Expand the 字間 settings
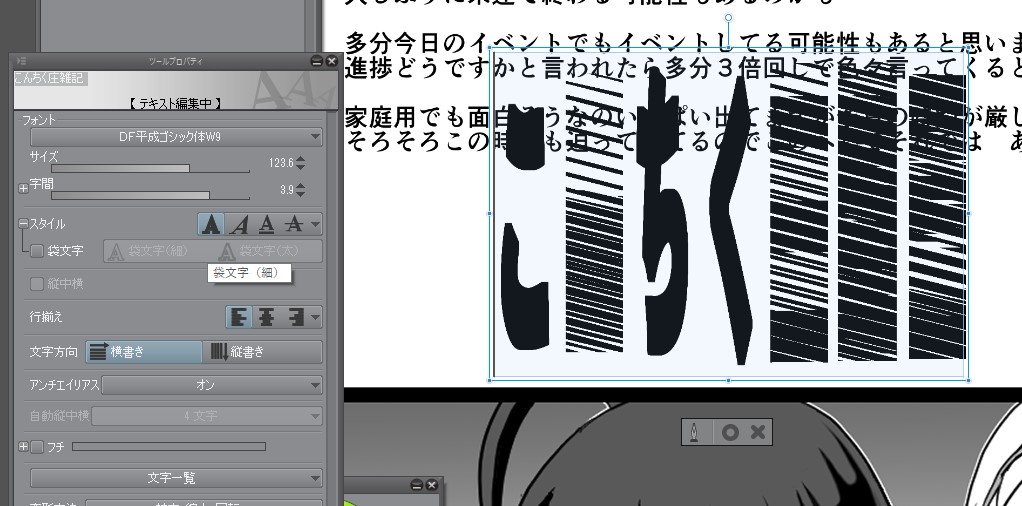 pyautogui.click(x=23, y=188)
